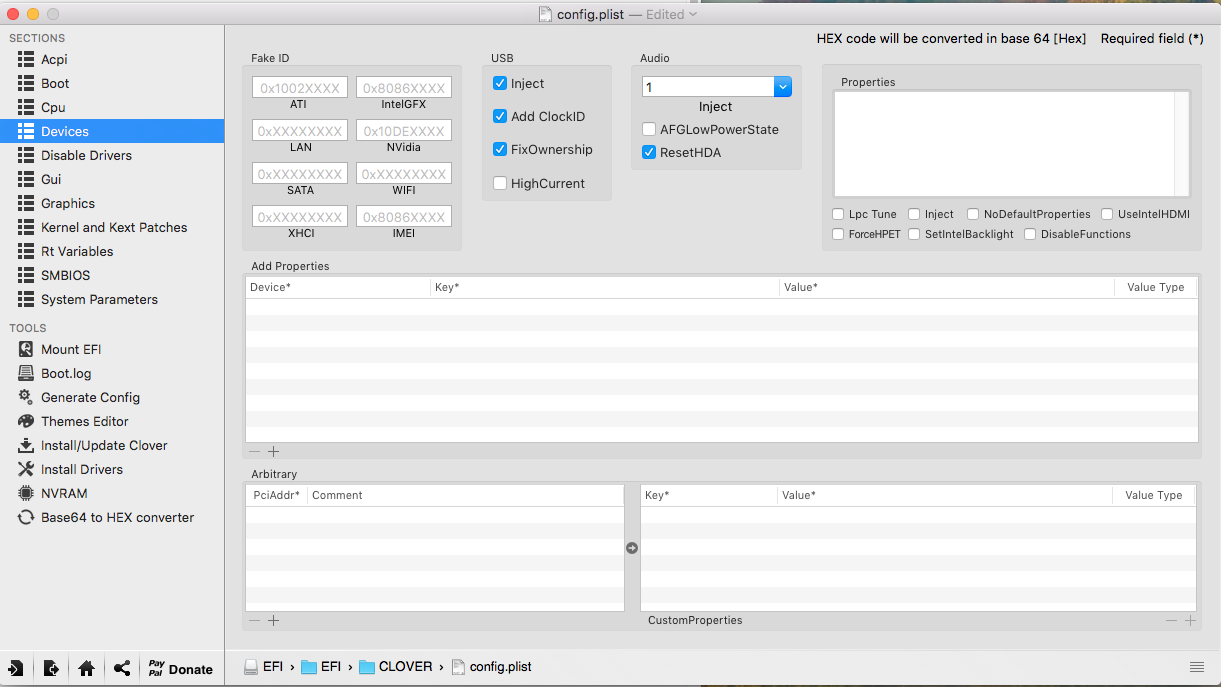Add a row to Add Properties table
Image resolution: width=1221 pixels, height=687 pixels.
(273, 452)
